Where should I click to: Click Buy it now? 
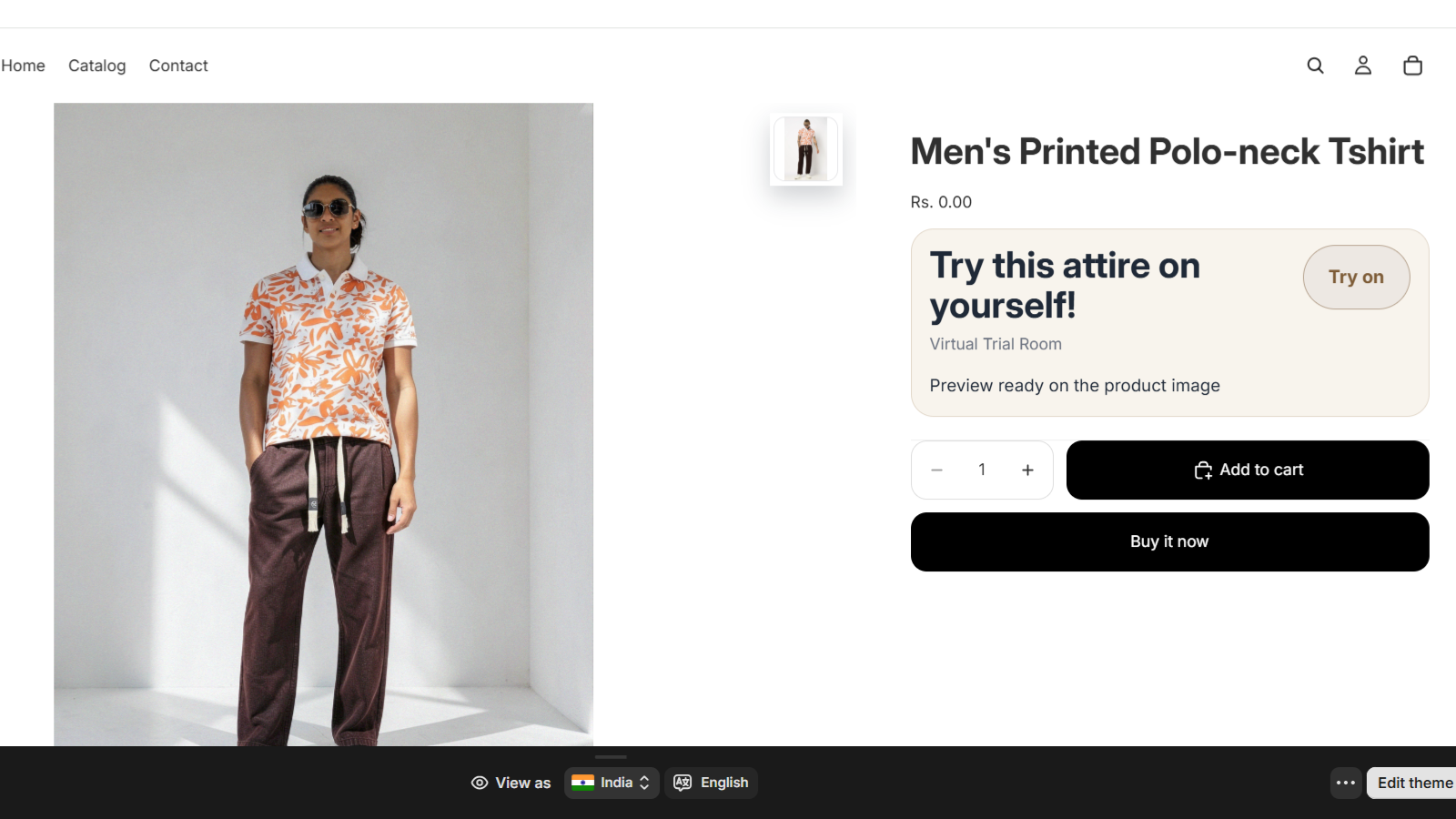point(1169,542)
